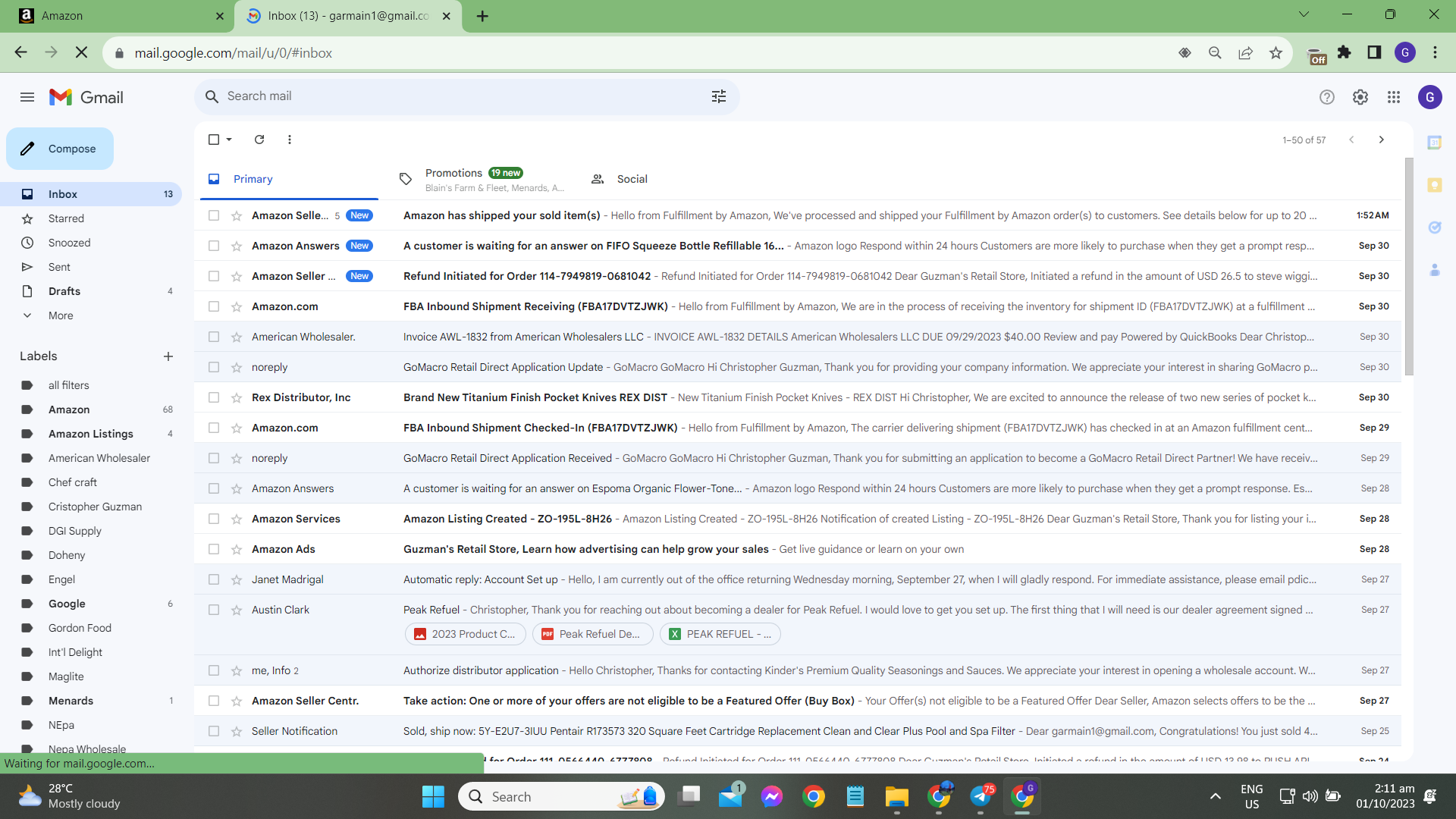Open Chrome three-dot menu
This screenshot has width=1456, height=819.
1435,52
